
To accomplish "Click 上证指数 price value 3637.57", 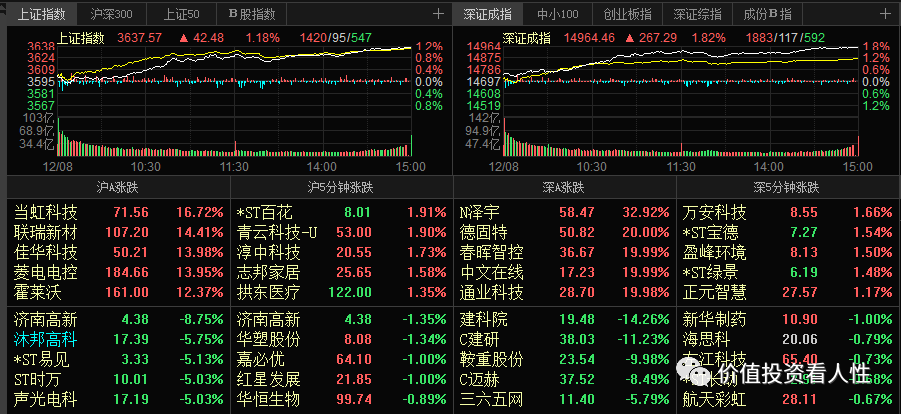I will [x=140, y=39].
